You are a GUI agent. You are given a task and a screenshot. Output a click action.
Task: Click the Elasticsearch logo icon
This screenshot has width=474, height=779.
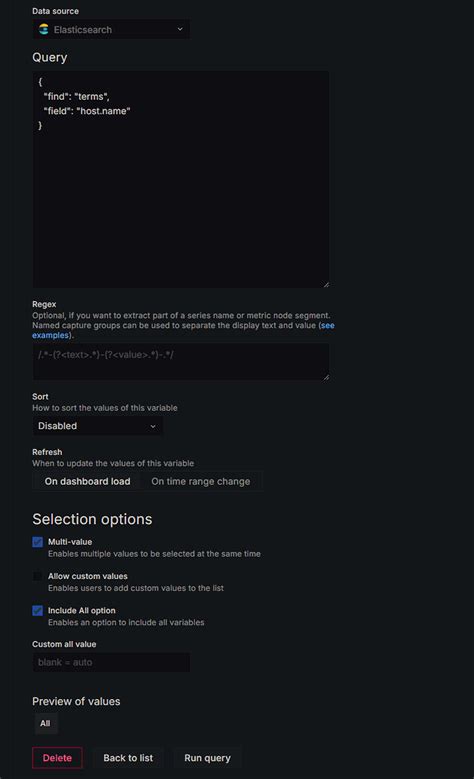click(x=44, y=29)
